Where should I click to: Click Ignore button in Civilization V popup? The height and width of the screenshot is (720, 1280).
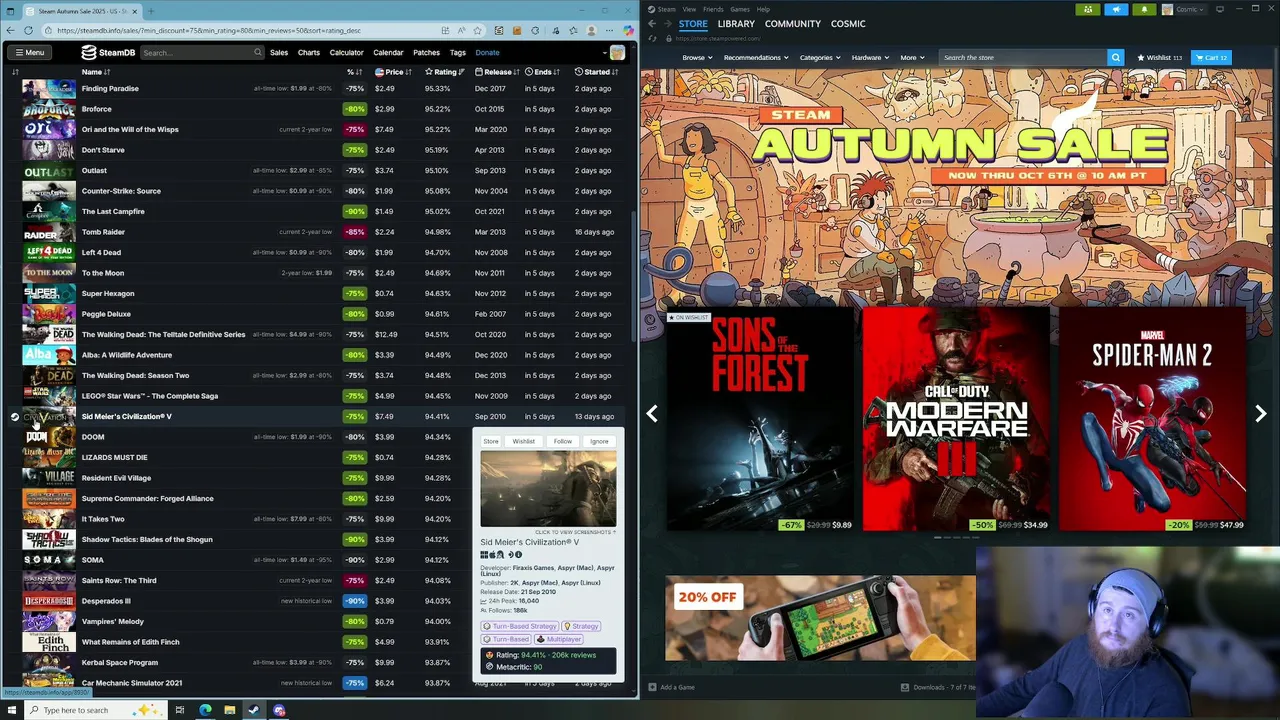click(x=599, y=441)
